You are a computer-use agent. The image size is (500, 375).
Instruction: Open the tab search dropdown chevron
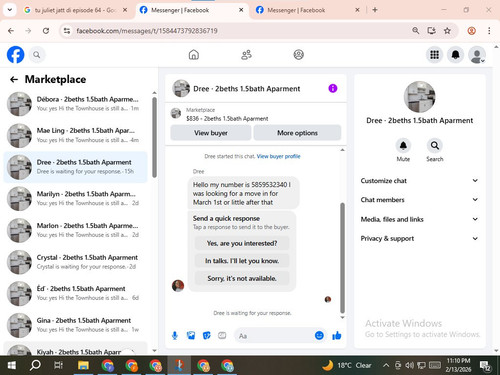10,10
